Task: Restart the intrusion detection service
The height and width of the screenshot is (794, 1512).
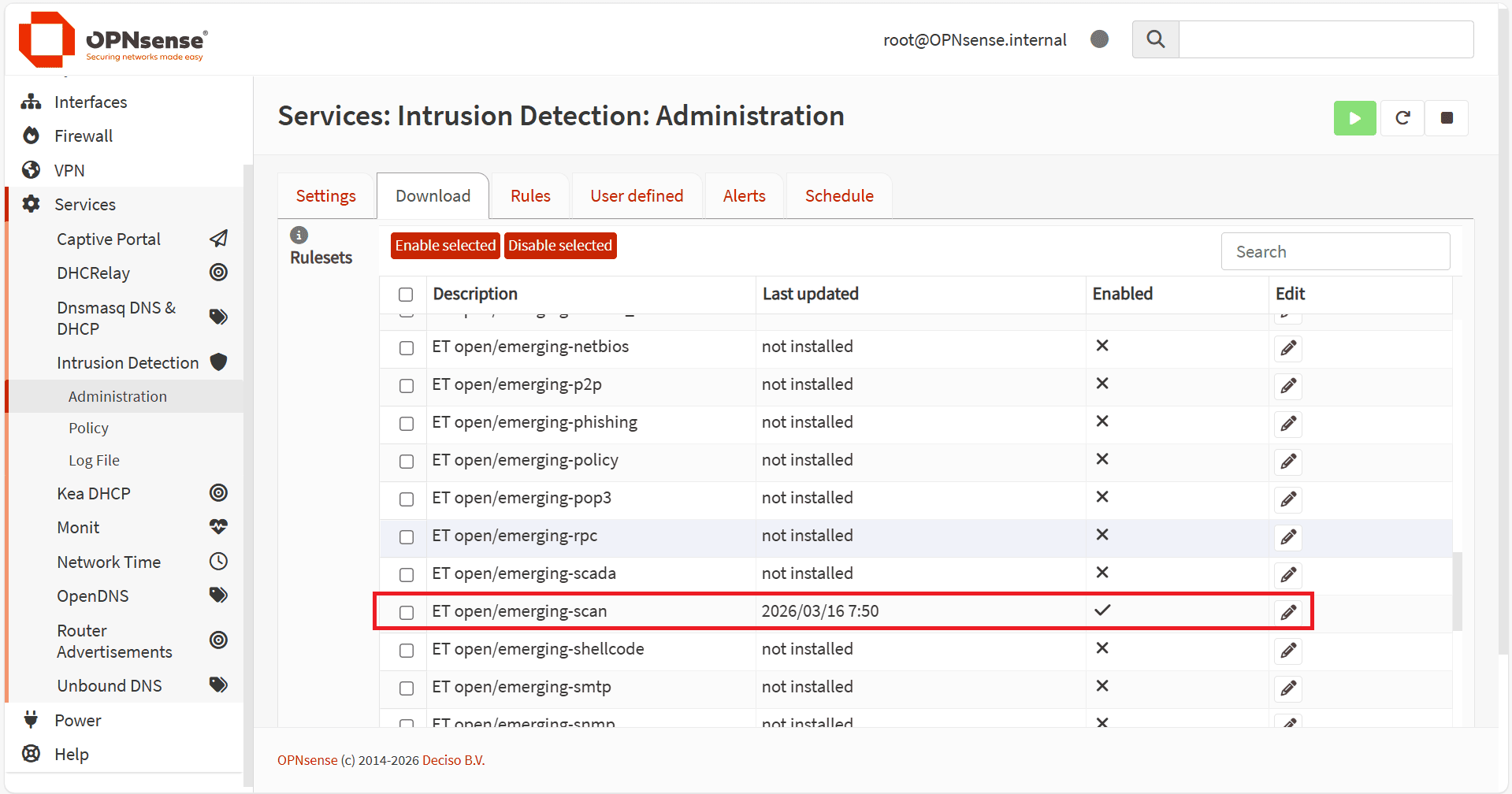Action: 1402,118
